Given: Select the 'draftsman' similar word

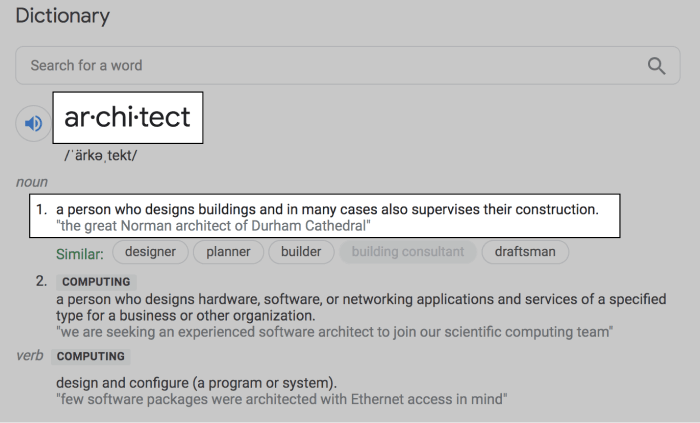Looking at the screenshot, I should 525,252.
